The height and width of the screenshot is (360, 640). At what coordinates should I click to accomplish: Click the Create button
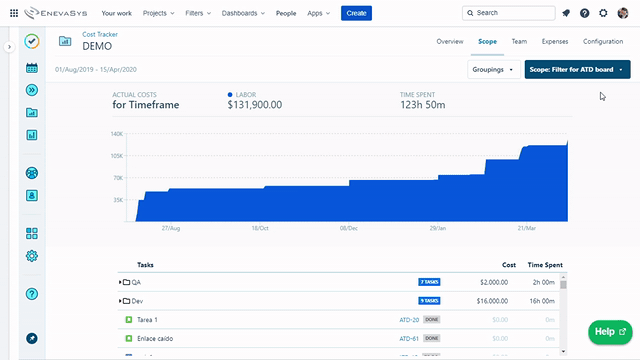click(356, 13)
